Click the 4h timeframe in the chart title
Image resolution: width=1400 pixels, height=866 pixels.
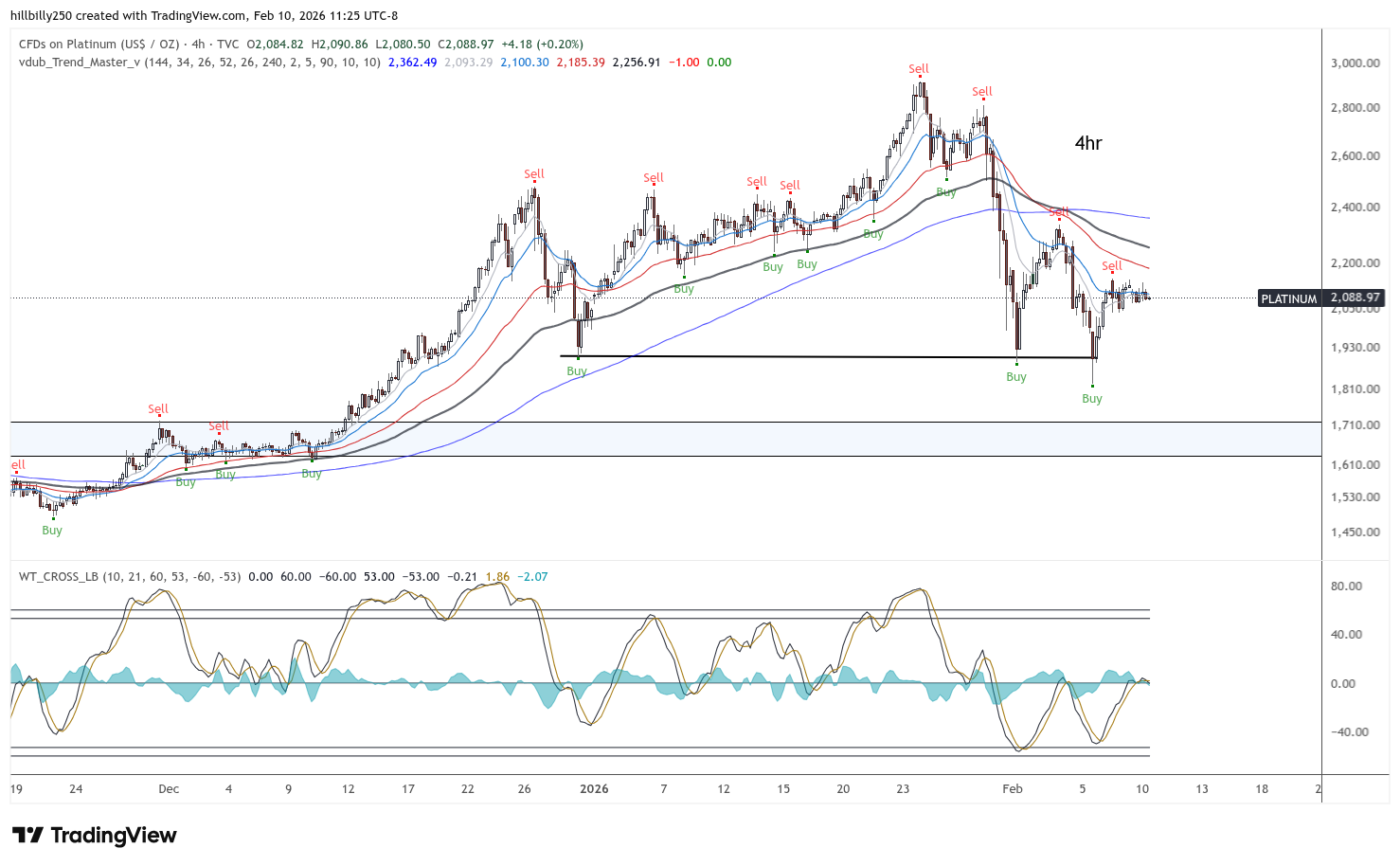198,45
